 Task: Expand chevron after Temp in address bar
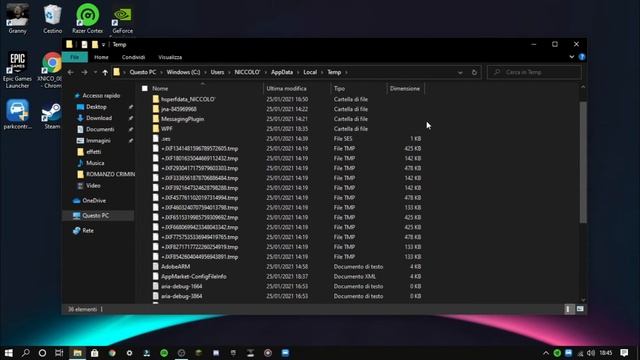346,72
